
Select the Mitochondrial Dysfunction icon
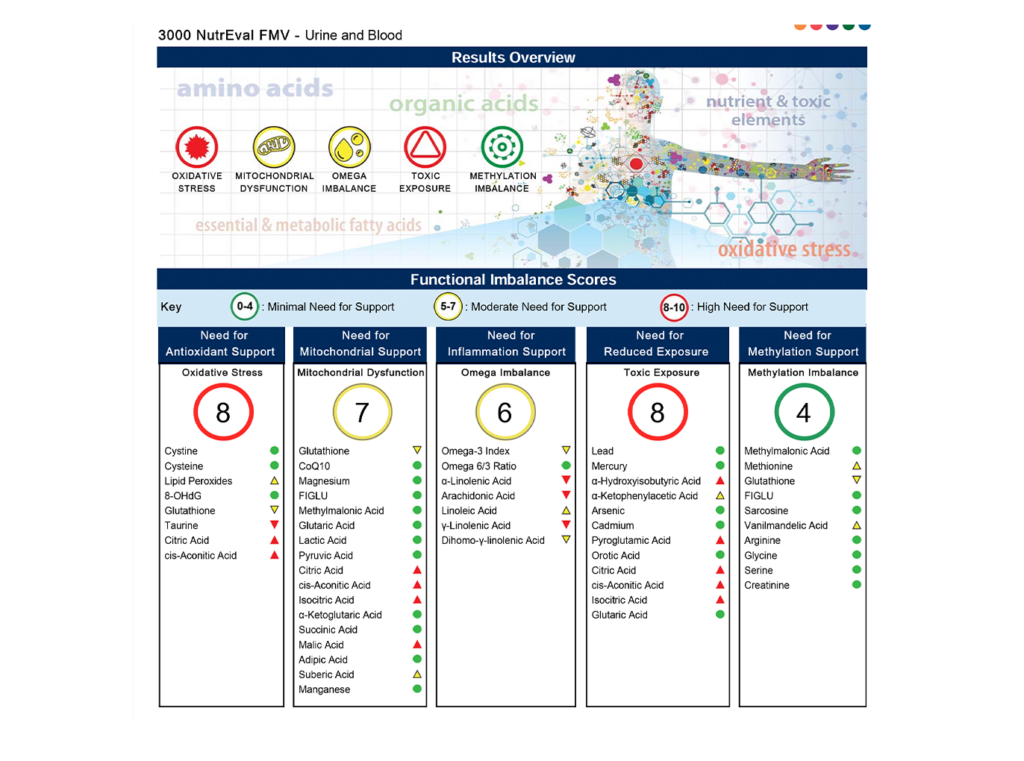click(274, 147)
